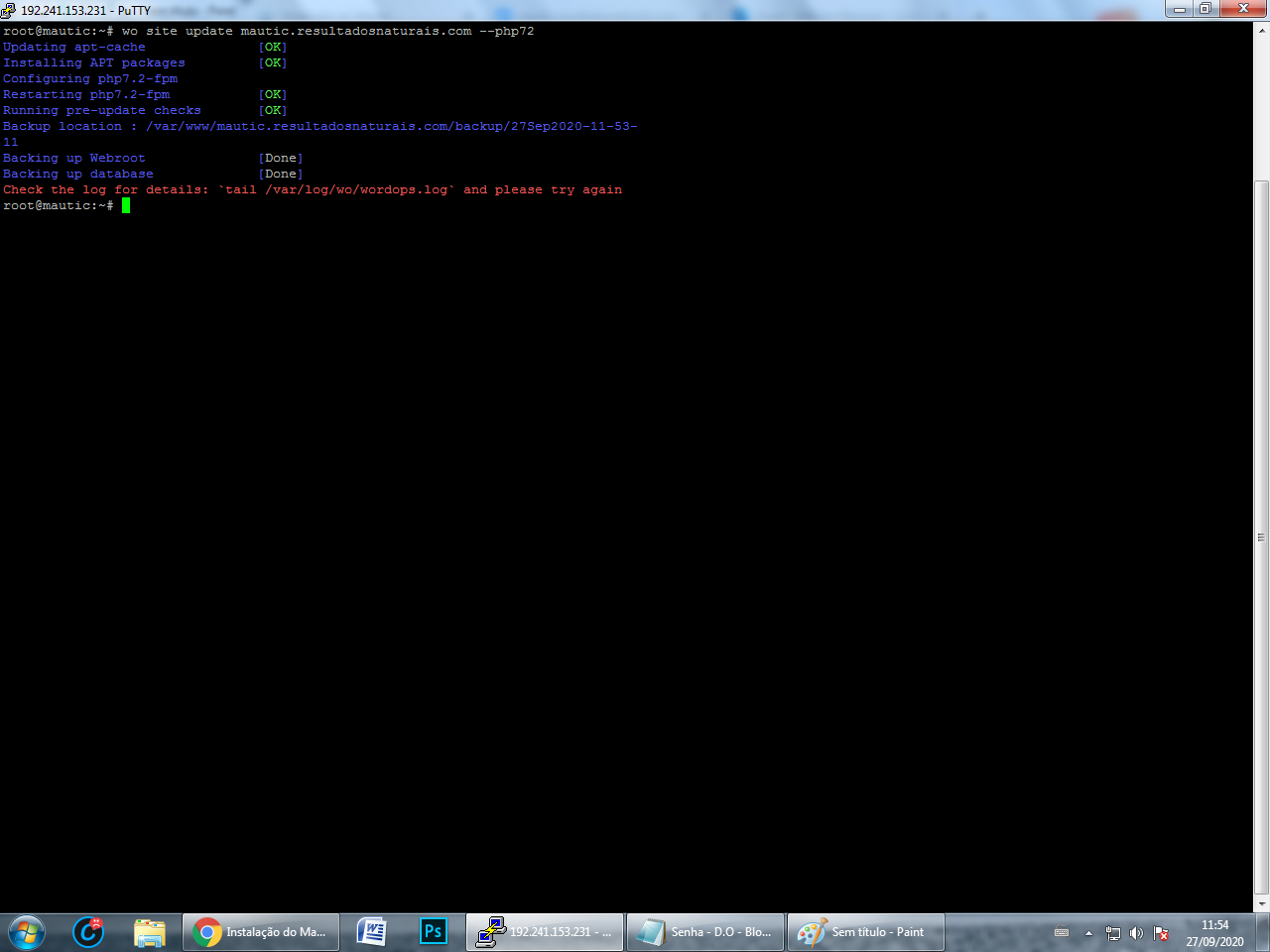Open the PuTTY system menu icon
1270x952 pixels.
9,10
